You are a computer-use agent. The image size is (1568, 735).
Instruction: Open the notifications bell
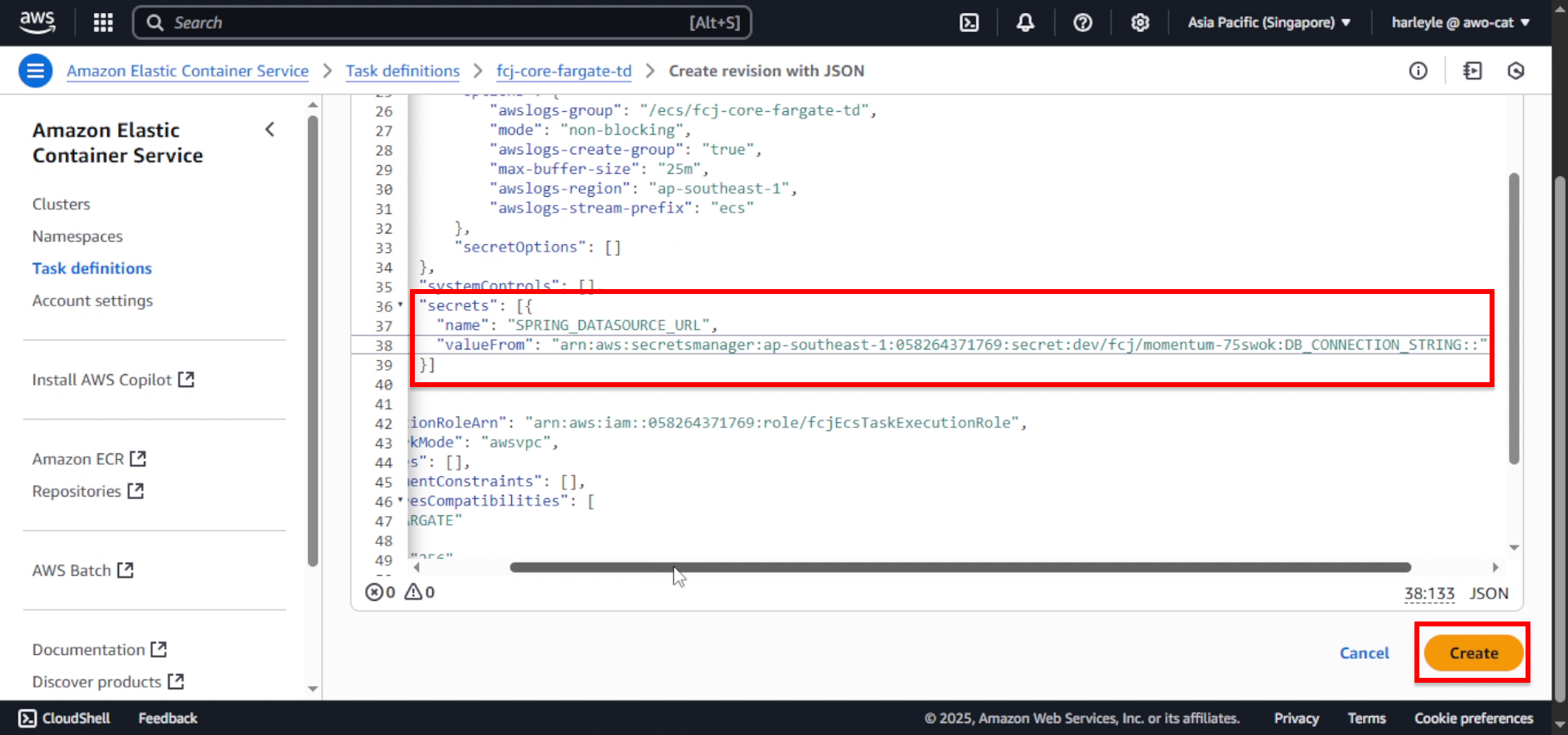click(1025, 23)
